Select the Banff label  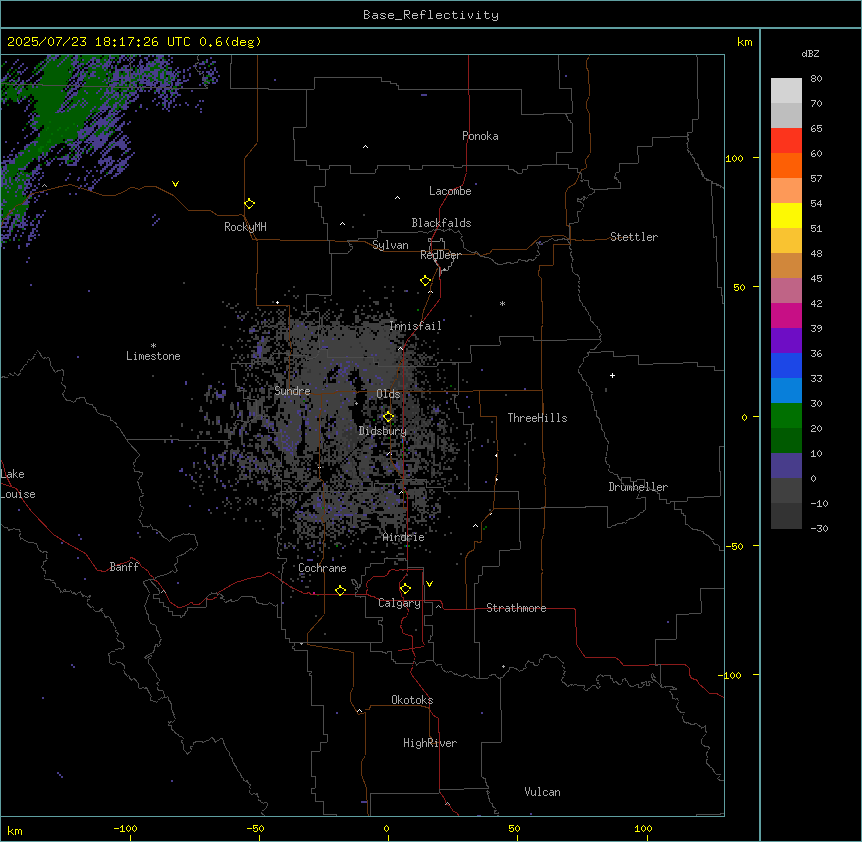coord(124,567)
